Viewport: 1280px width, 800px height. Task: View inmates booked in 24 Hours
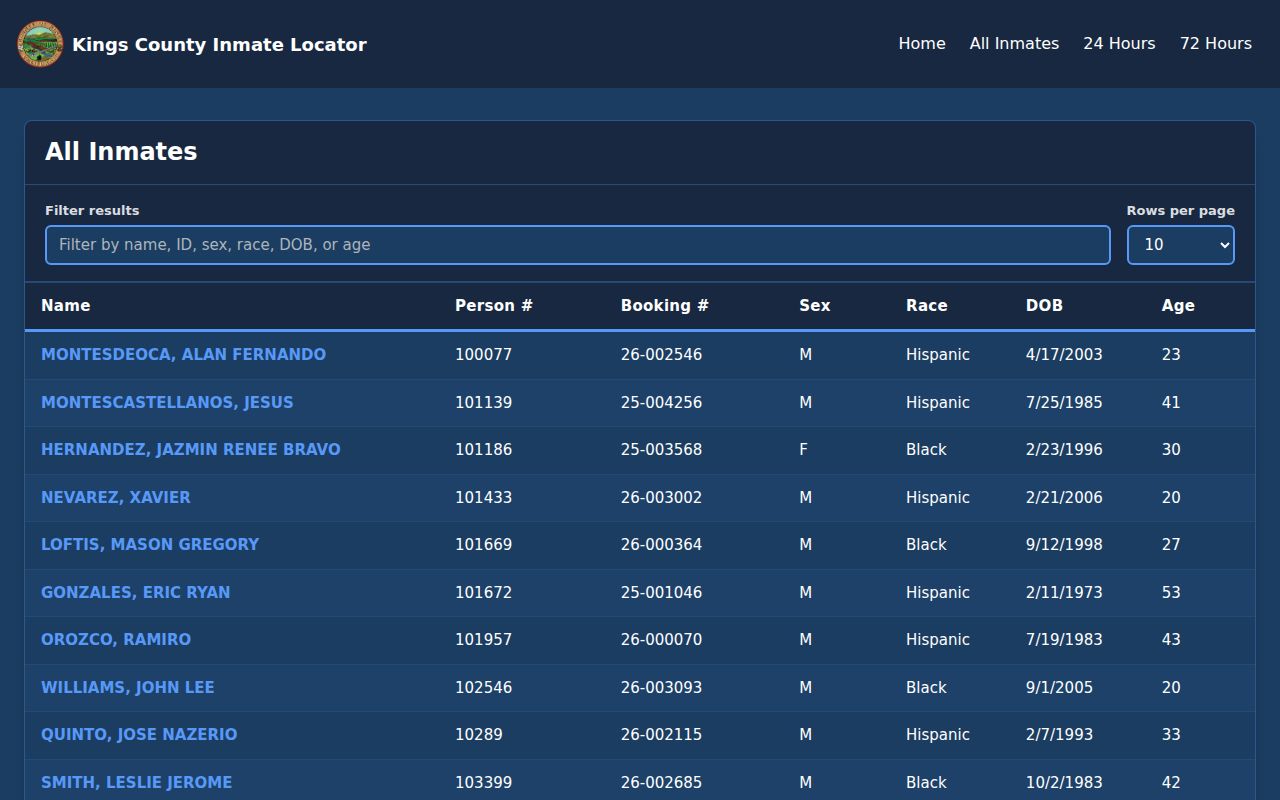click(1119, 44)
